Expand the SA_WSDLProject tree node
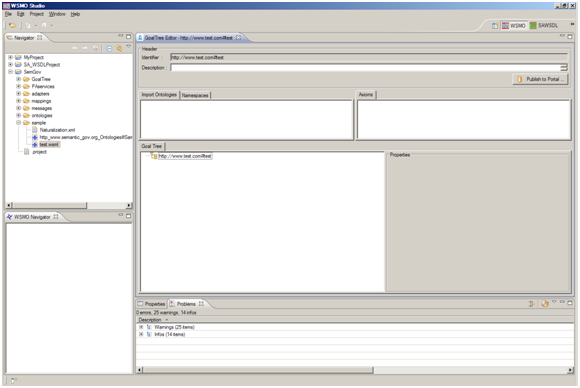Screen dimensions: 580x388 [x=10, y=64]
